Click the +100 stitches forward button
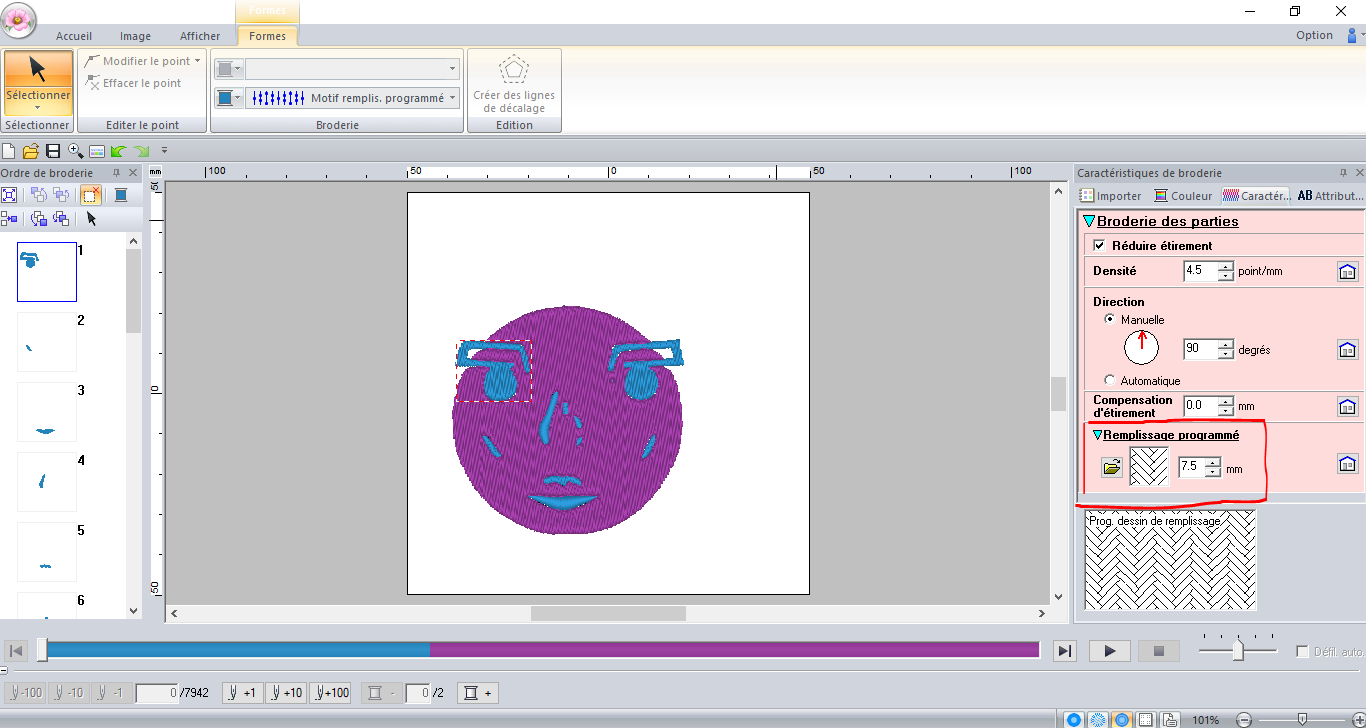Viewport: 1366px width, 728px height. tap(330, 693)
